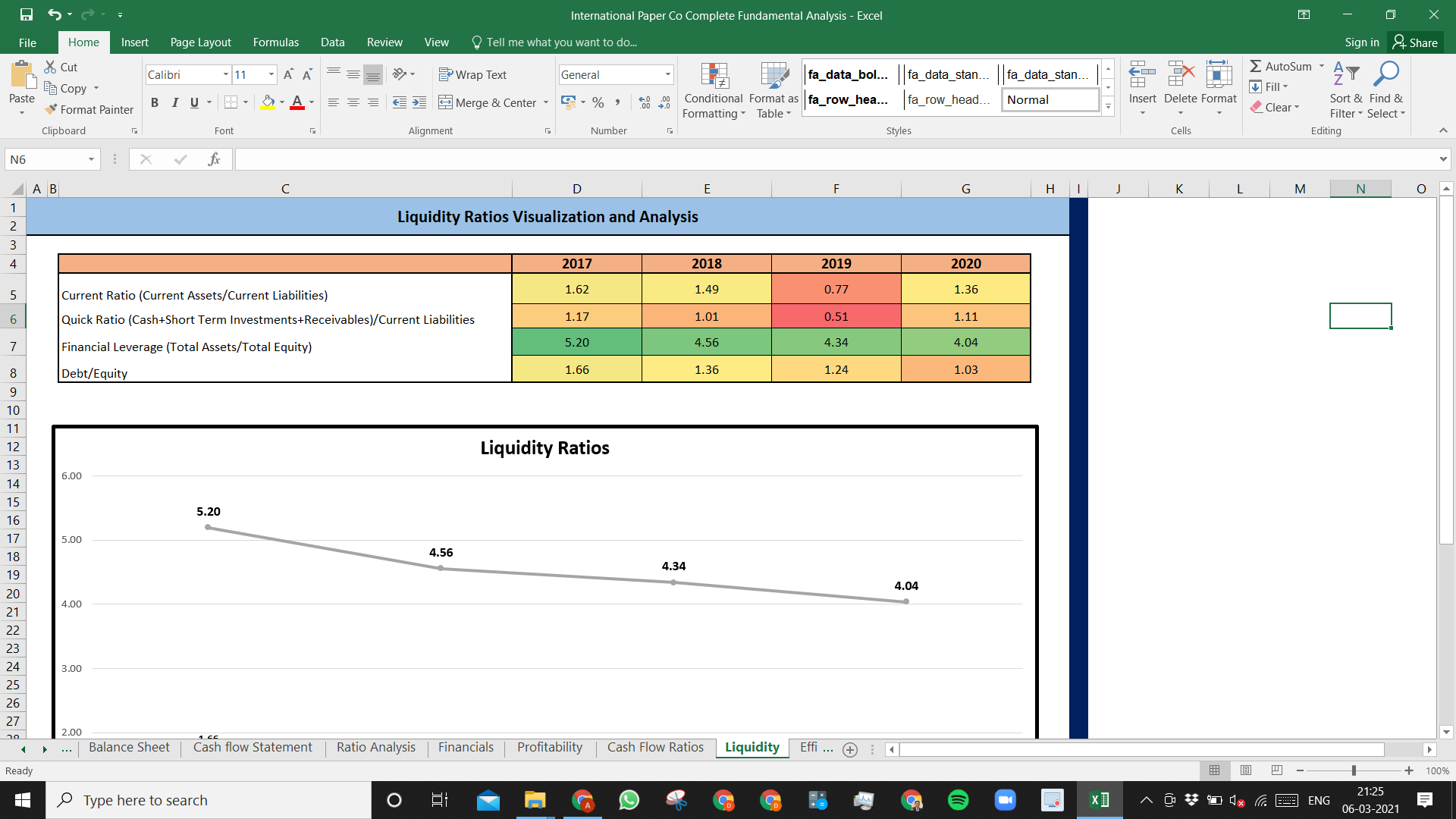Open Find & Select menu
Image resolution: width=1456 pixels, height=819 pixels.
pos(1386,90)
